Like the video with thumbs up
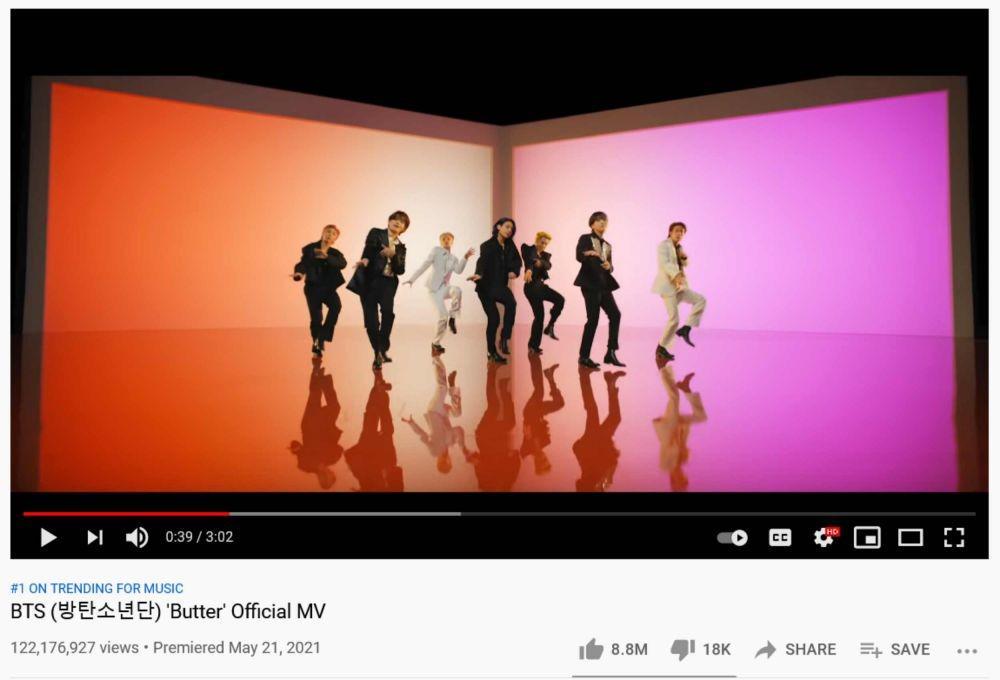Image resolution: width=1000 pixels, height=680 pixels. point(591,649)
